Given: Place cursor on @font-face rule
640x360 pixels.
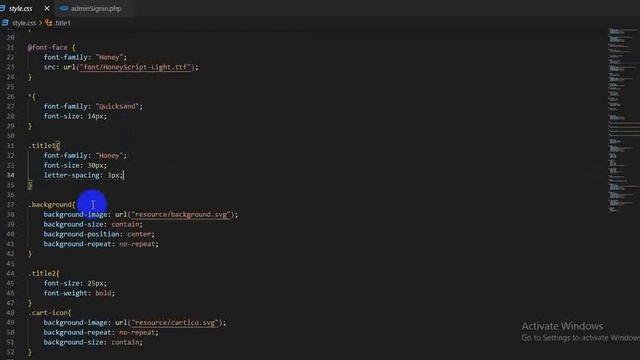Looking at the screenshot, I should coord(47,47).
